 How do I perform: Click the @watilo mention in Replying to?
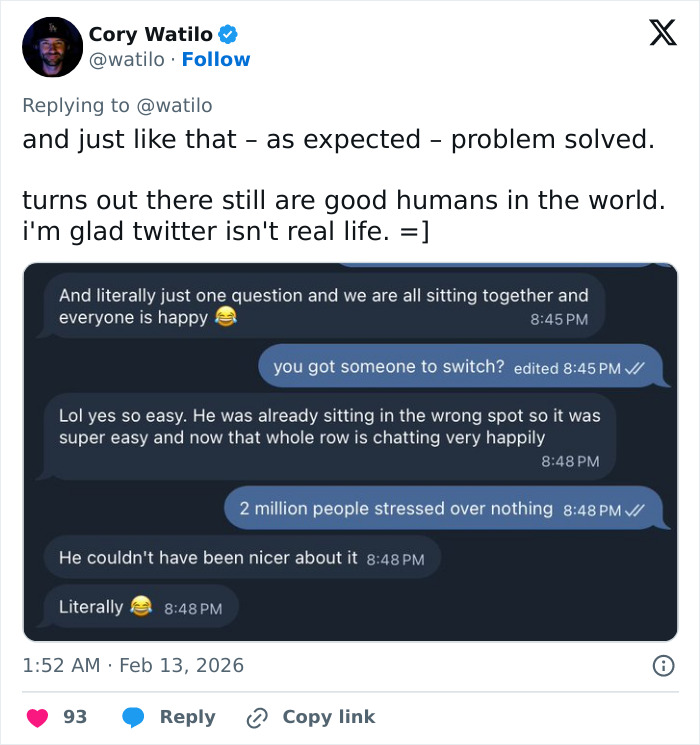click(x=175, y=106)
